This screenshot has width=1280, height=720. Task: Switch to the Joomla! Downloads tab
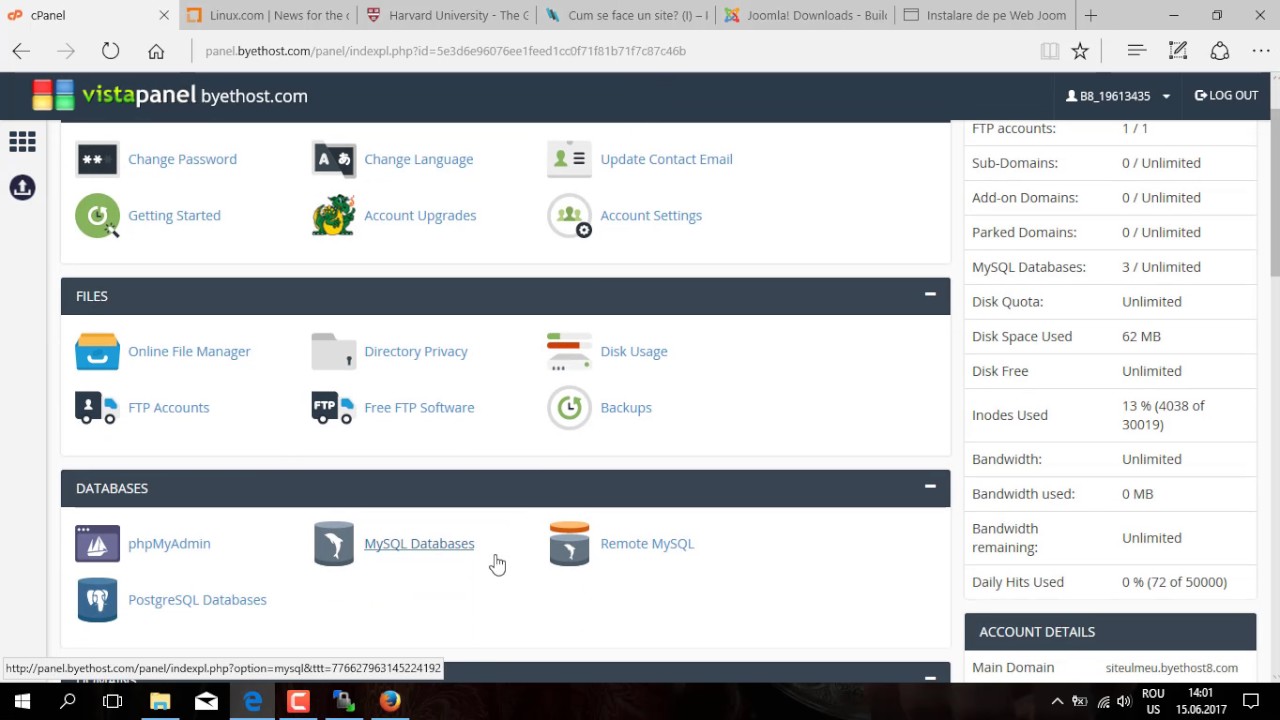pos(805,15)
